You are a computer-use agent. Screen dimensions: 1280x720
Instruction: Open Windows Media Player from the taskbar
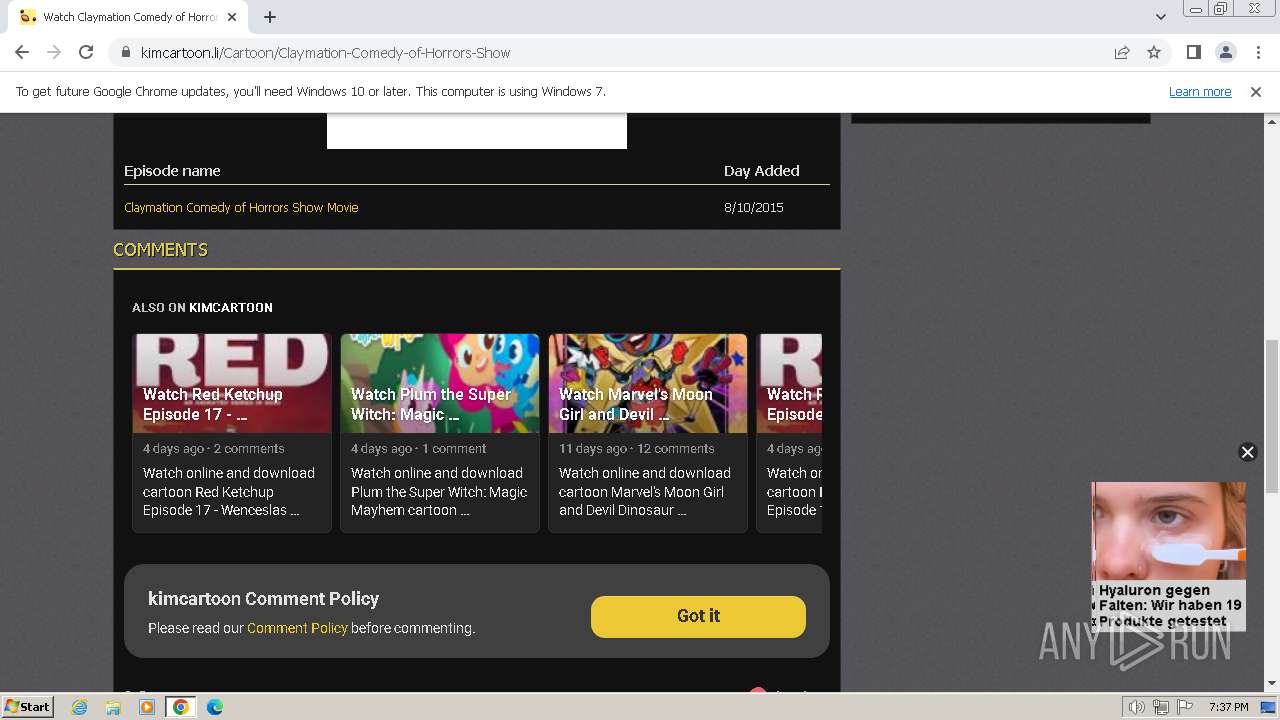coord(147,707)
